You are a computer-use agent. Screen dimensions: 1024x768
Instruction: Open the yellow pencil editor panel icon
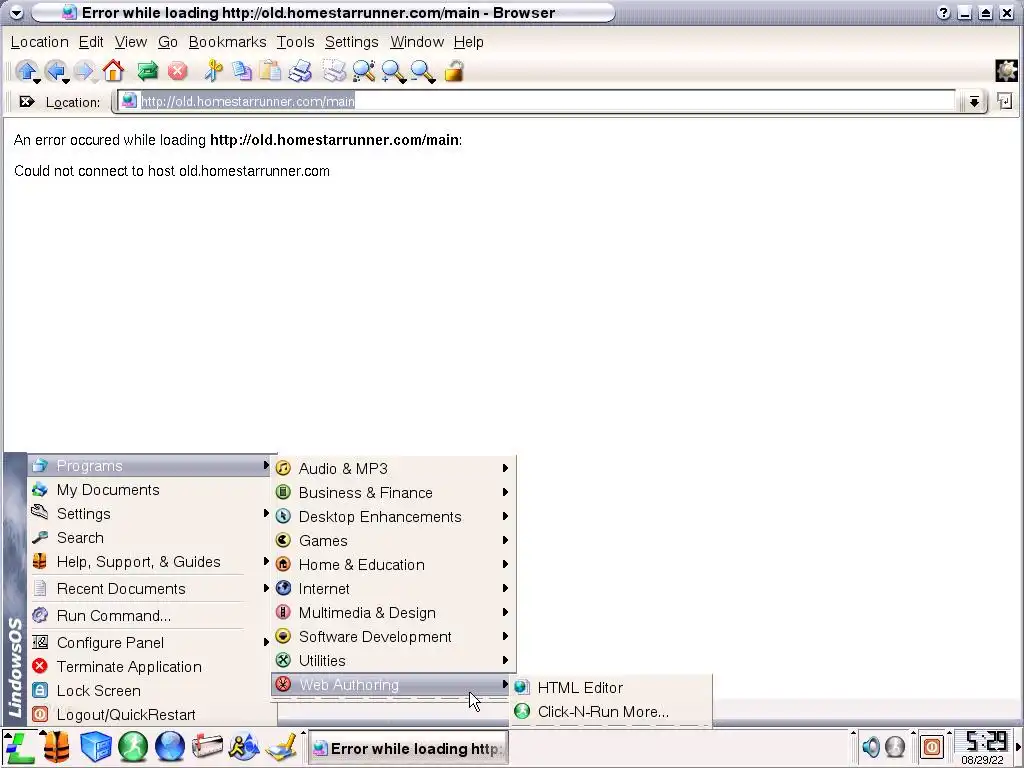pyautogui.click(x=281, y=747)
